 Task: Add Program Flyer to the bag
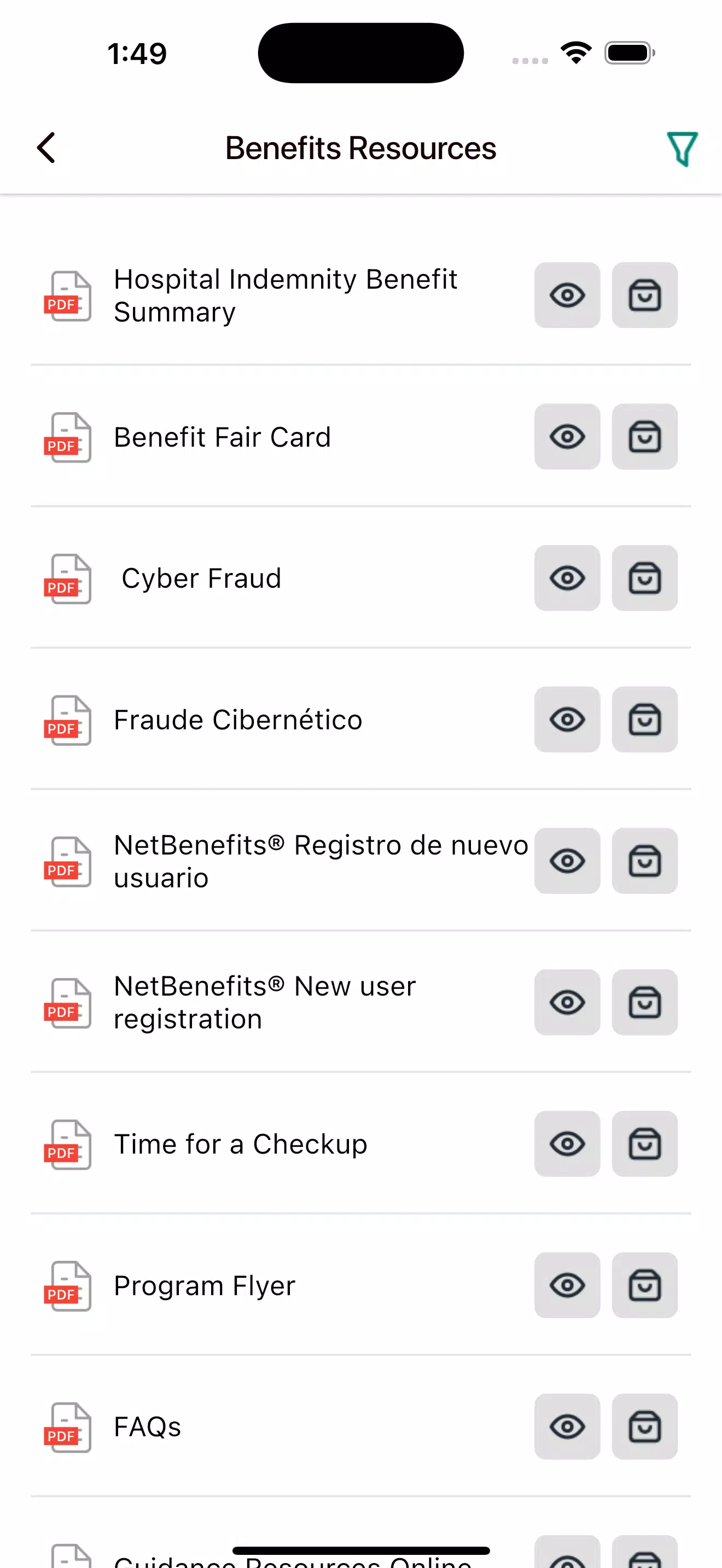click(x=644, y=1285)
